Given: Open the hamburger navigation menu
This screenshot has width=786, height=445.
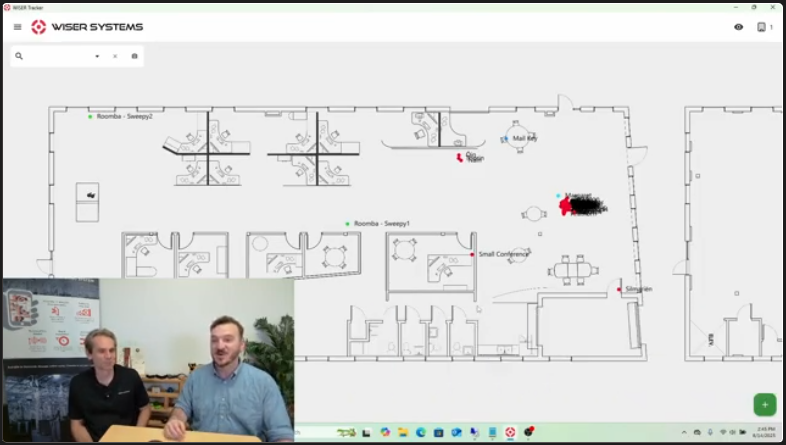Looking at the screenshot, I should [18, 27].
